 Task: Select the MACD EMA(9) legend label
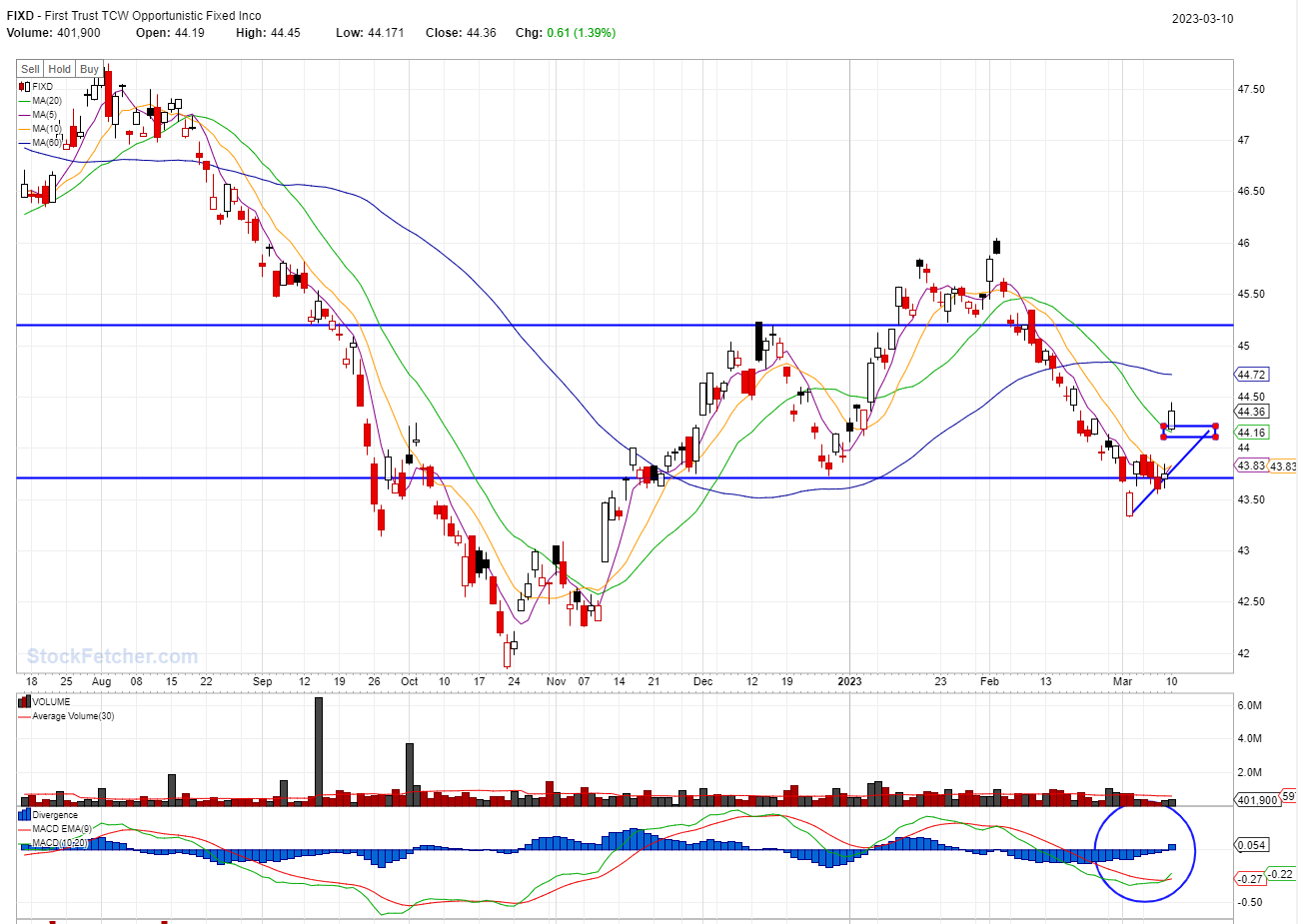(x=62, y=829)
